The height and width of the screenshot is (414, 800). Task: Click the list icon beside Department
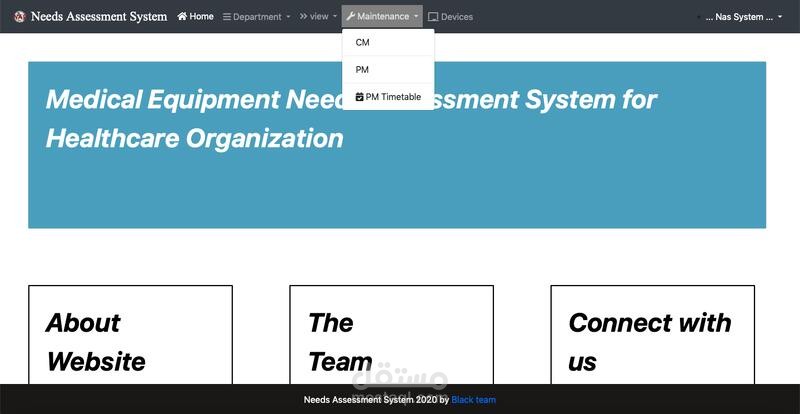tap(227, 17)
